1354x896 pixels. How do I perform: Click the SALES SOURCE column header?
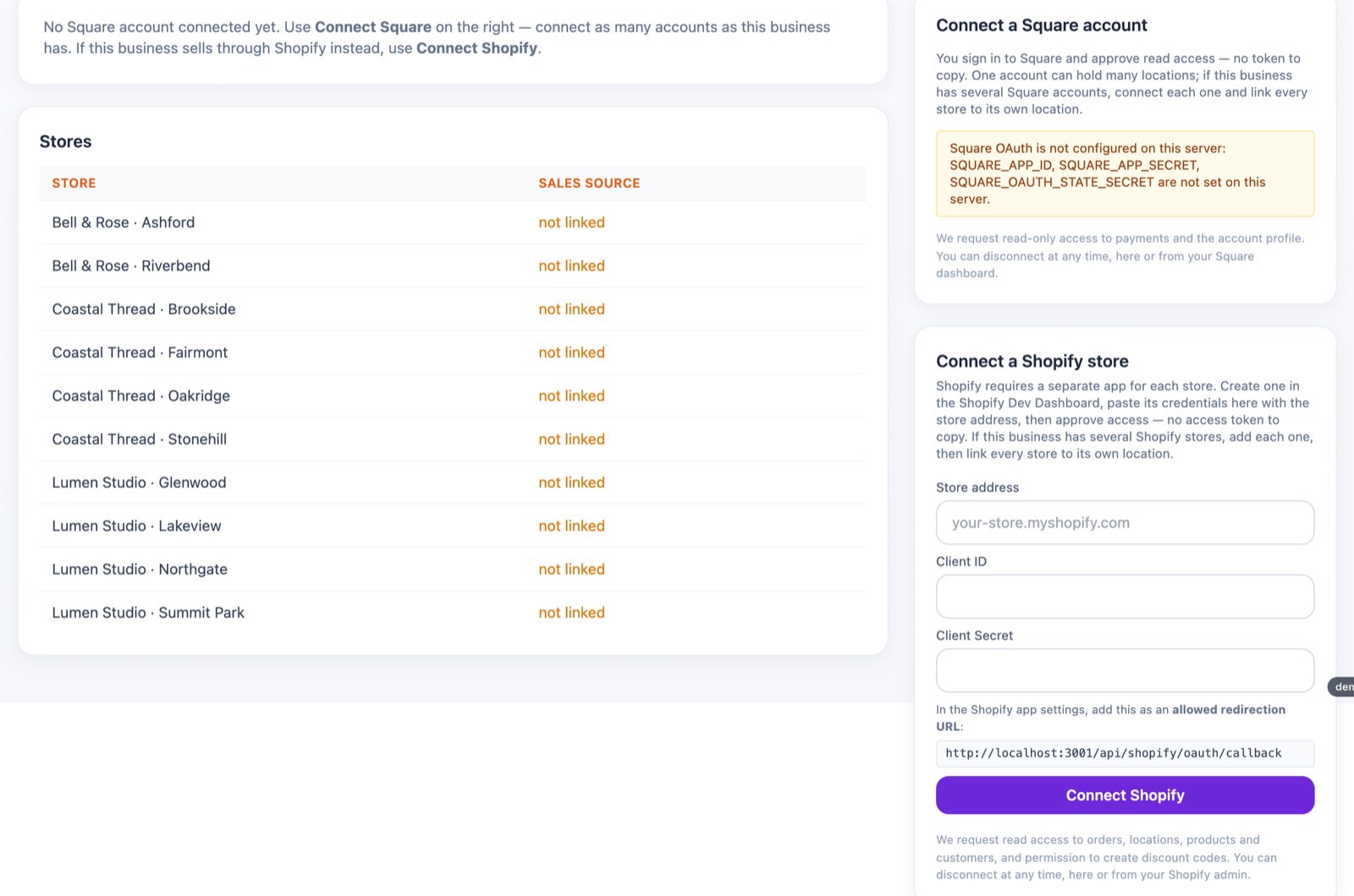589,183
